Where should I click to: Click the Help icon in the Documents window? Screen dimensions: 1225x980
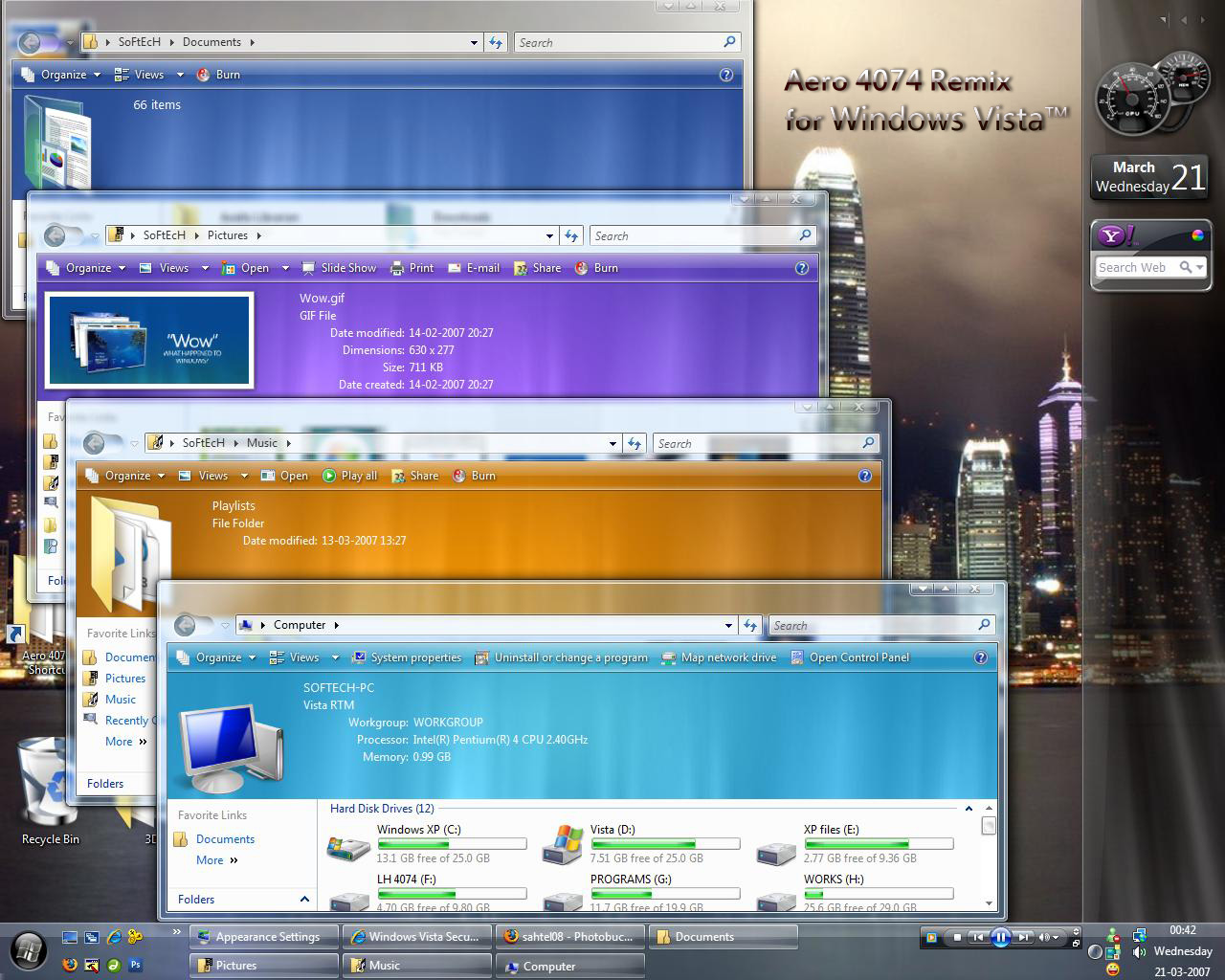726,75
